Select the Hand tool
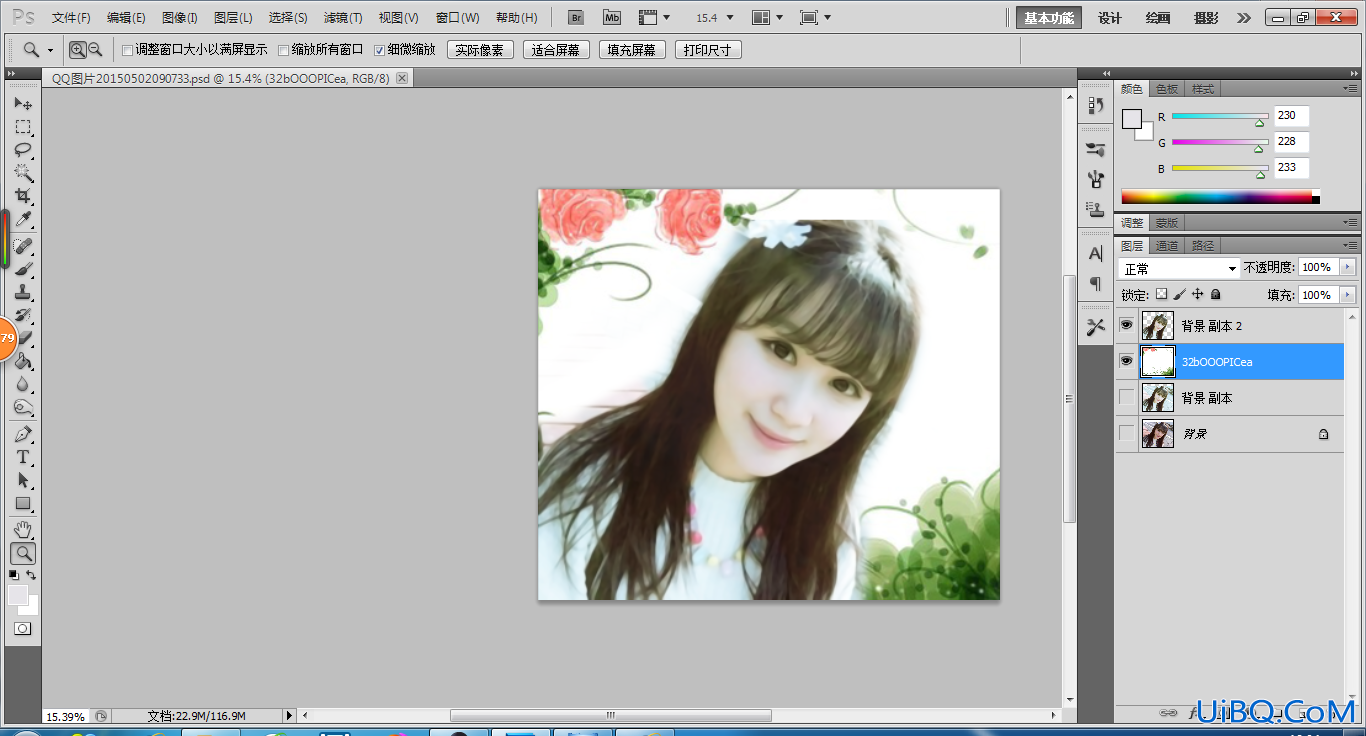The height and width of the screenshot is (736, 1366). tap(23, 530)
